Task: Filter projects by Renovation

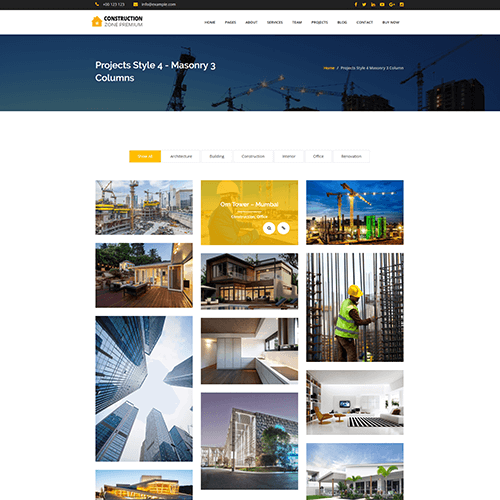Action: [x=351, y=156]
